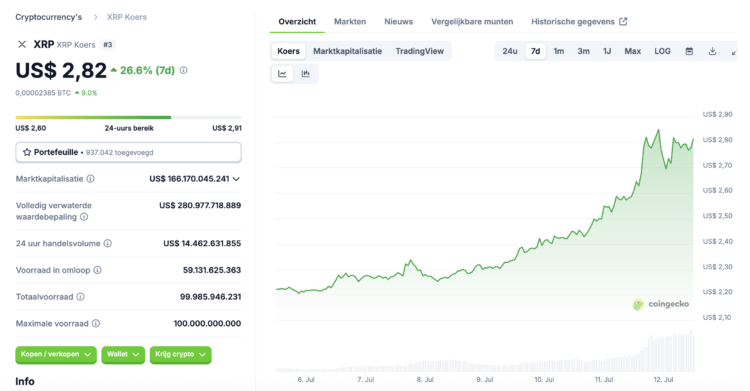Click the 9. Jul date axis label
Viewport: 750px width, 391px height.
pyautogui.click(x=485, y=380)
